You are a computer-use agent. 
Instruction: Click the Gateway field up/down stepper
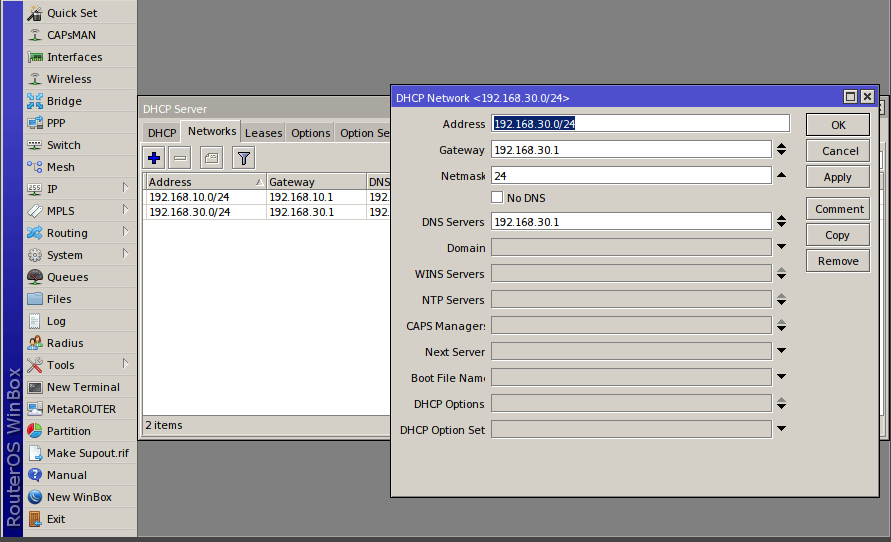[781, 149]
